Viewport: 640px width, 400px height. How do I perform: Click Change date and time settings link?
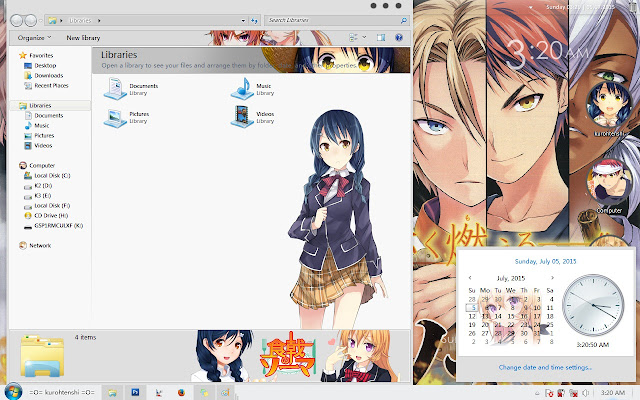545,367
